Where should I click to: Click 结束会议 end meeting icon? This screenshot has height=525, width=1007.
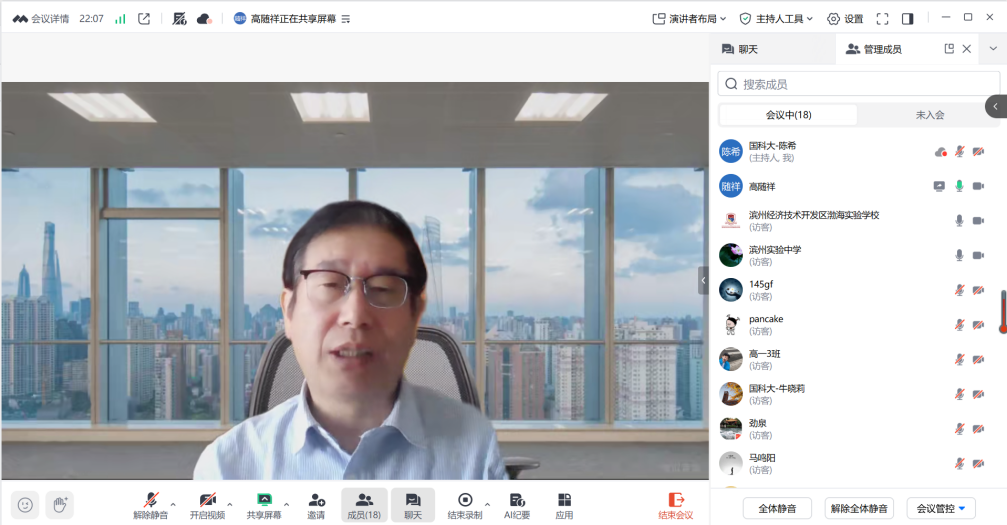click(x=676, y=500)
